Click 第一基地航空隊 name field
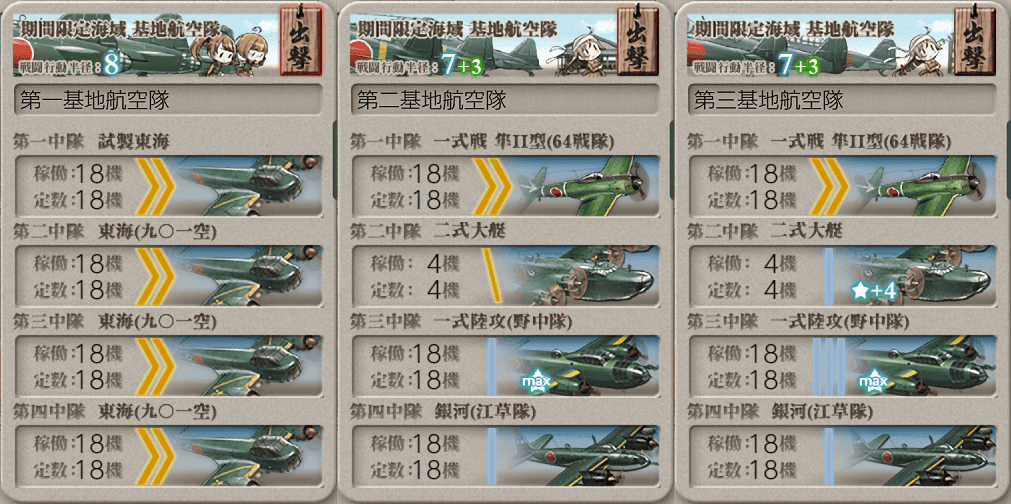The width and height of the screenshot is (1011, 504). tap(168, 100)
